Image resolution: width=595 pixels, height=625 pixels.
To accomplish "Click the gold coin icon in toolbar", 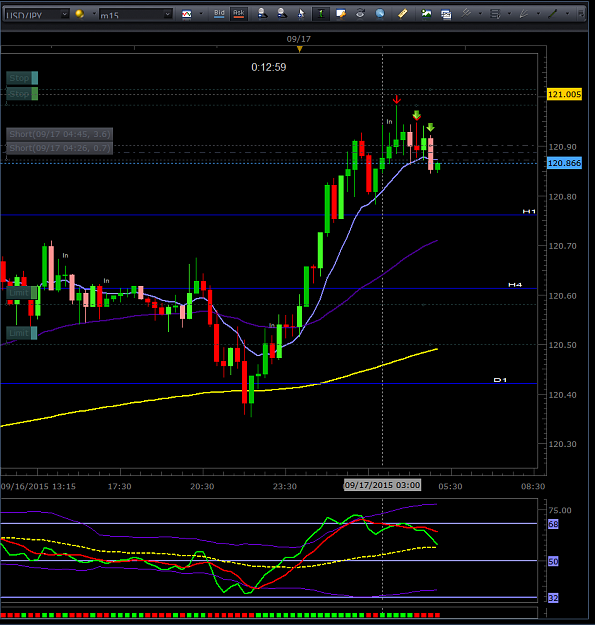I will pyautogui.click(x=80, y=14).
